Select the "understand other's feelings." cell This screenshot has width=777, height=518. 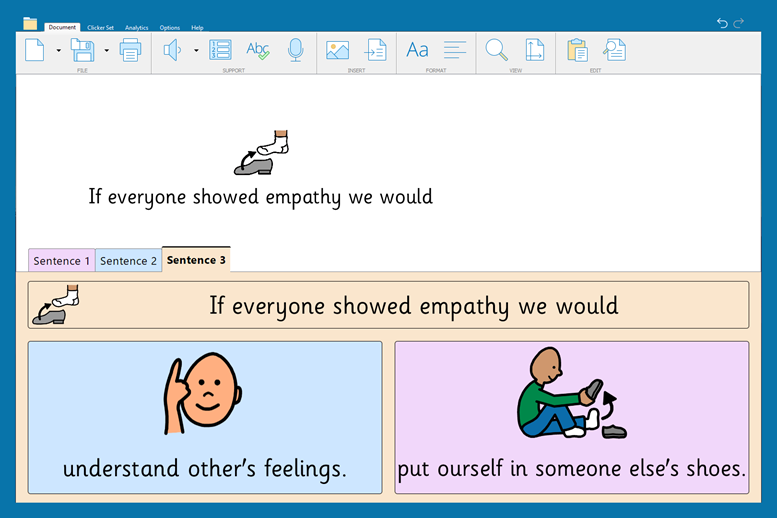click(205, 417)
